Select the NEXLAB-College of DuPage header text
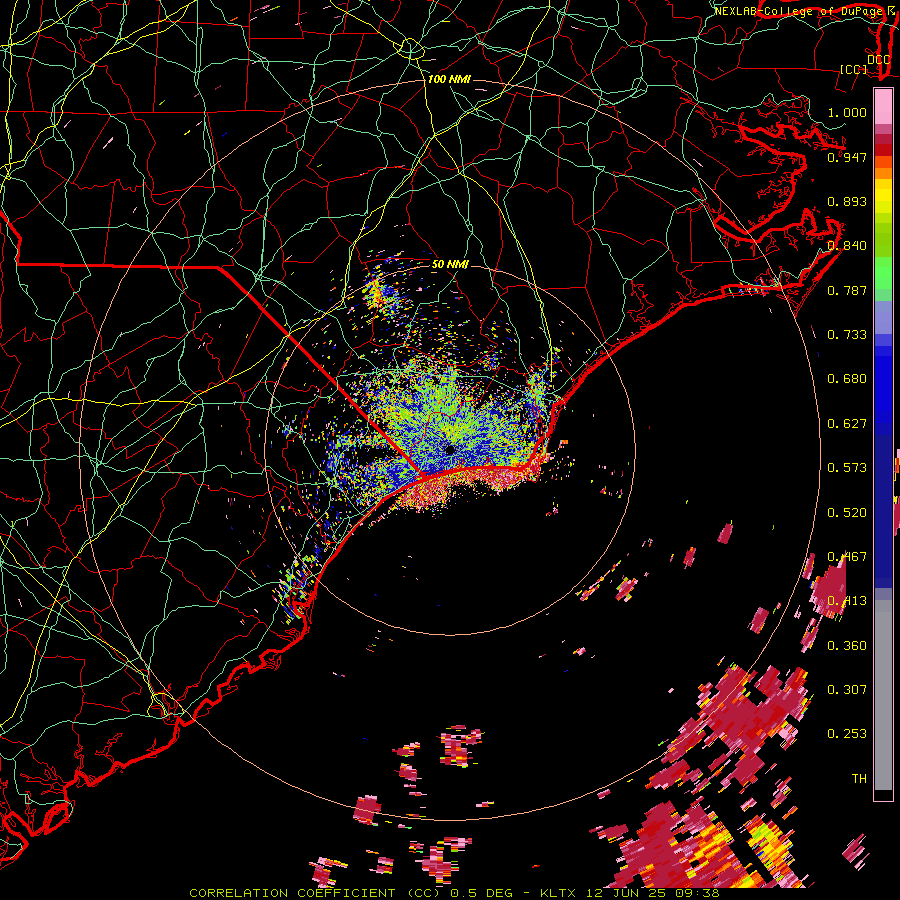This screenshot has height=900, width=900. [798, 11]
